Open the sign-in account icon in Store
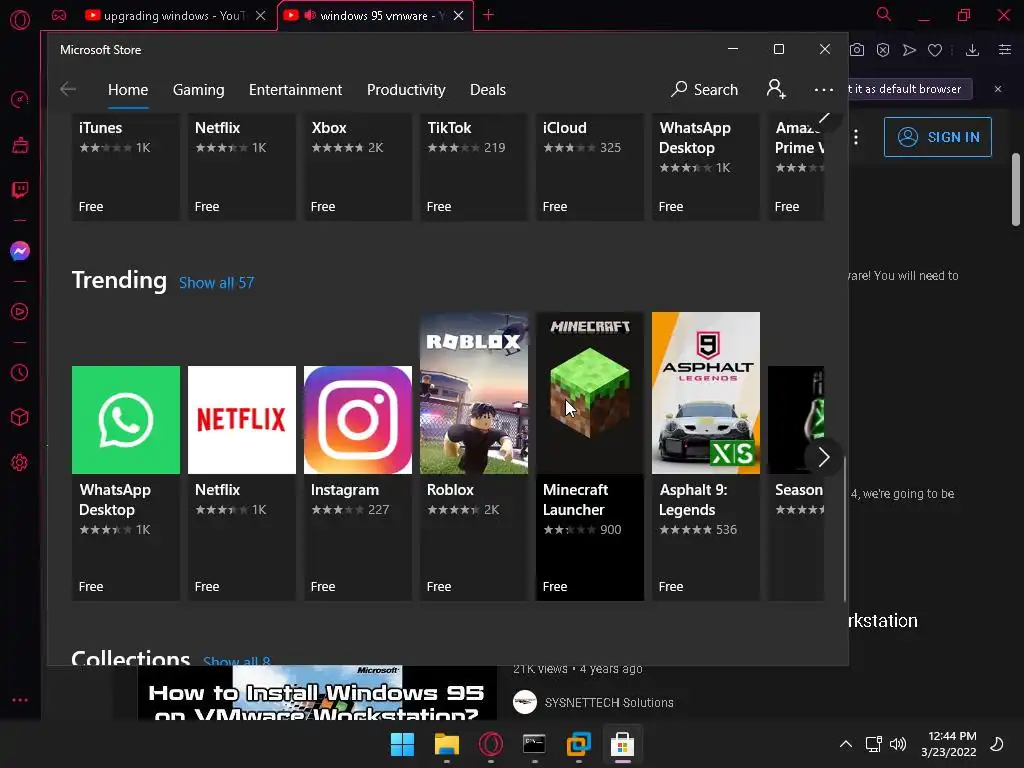Image resolution: width=1024 pixels, height=768 pixels. coord(776,89)
